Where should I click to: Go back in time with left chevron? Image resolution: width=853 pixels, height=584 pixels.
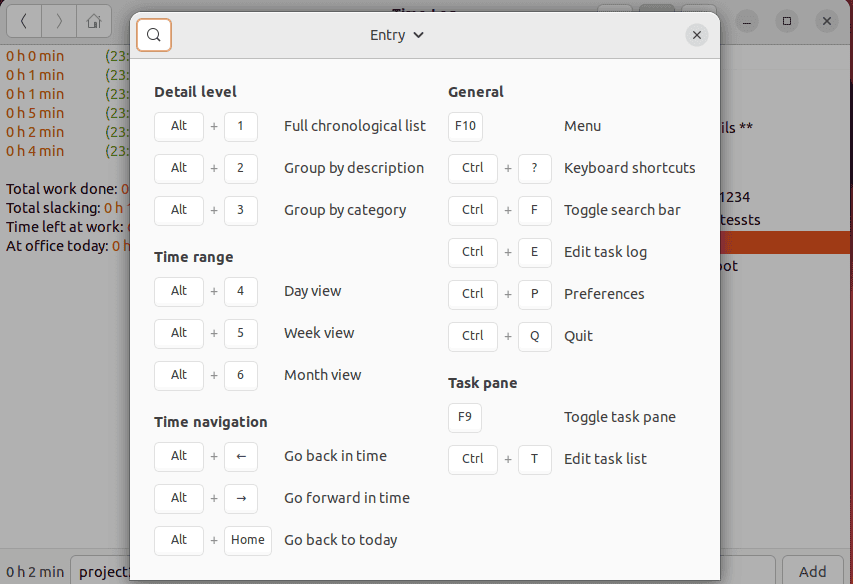coord(24,20)
